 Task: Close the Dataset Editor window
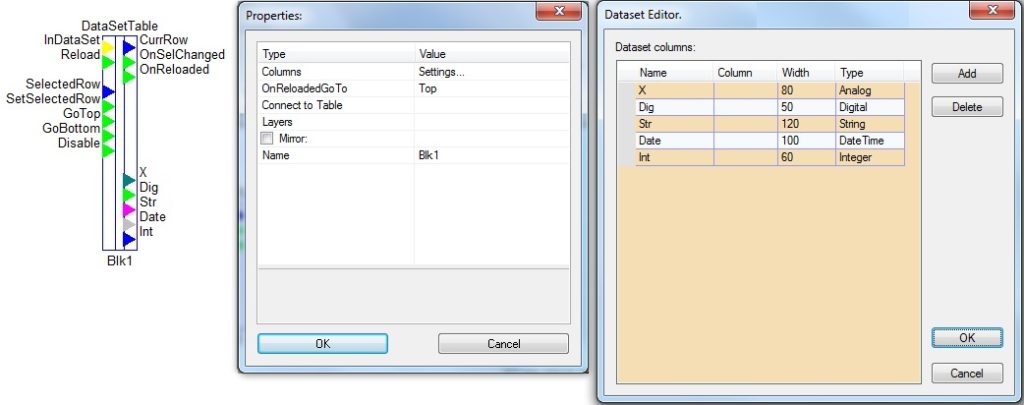[x=992, y=10]
